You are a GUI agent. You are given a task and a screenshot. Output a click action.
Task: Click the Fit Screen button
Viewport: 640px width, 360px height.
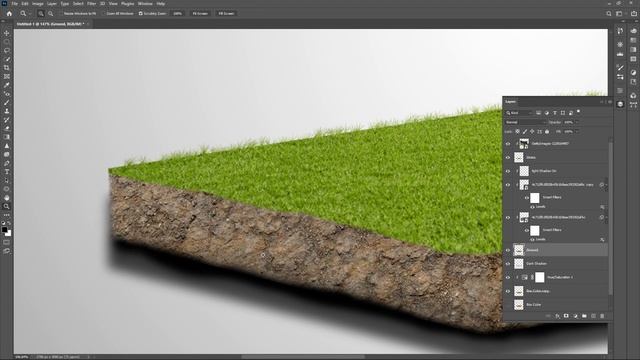[200, 13]
